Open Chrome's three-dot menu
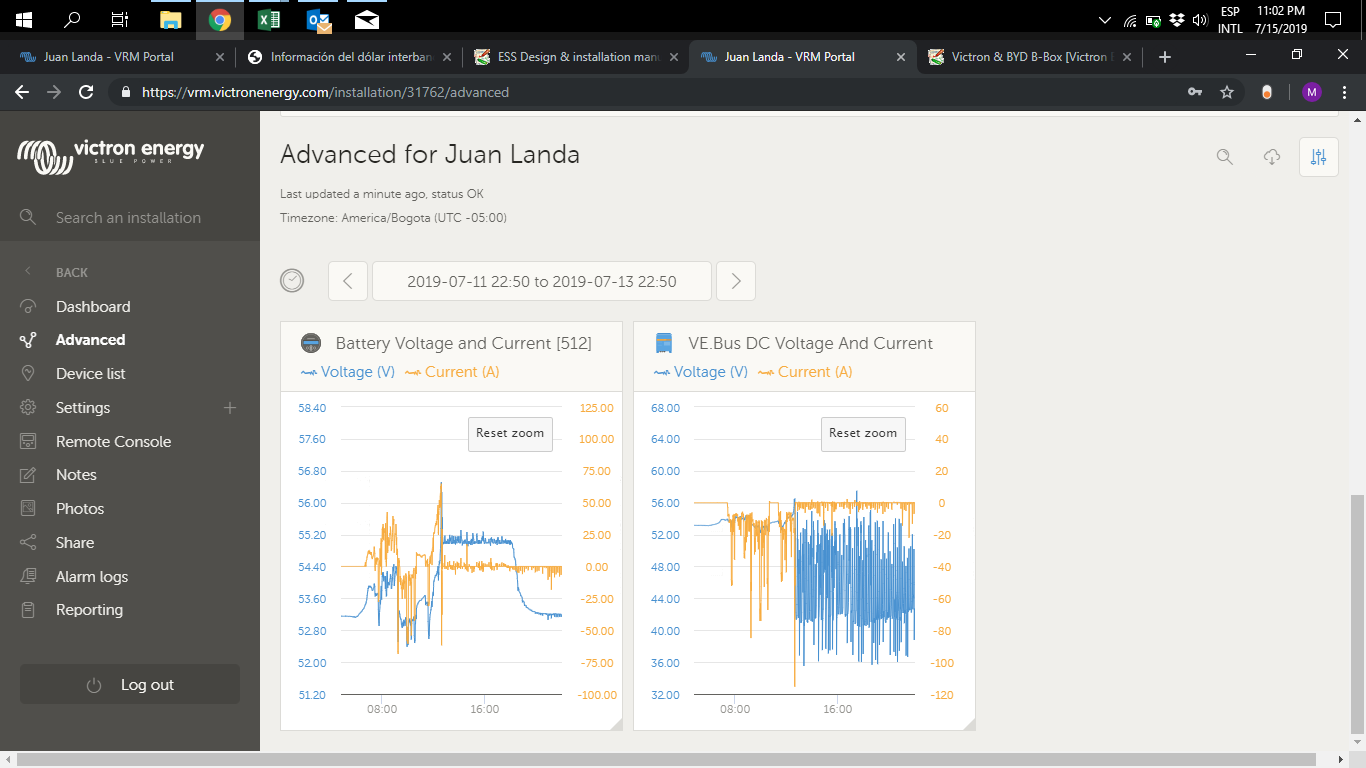The width and height of the screenshot is (1366, 768). [1344, 92]
